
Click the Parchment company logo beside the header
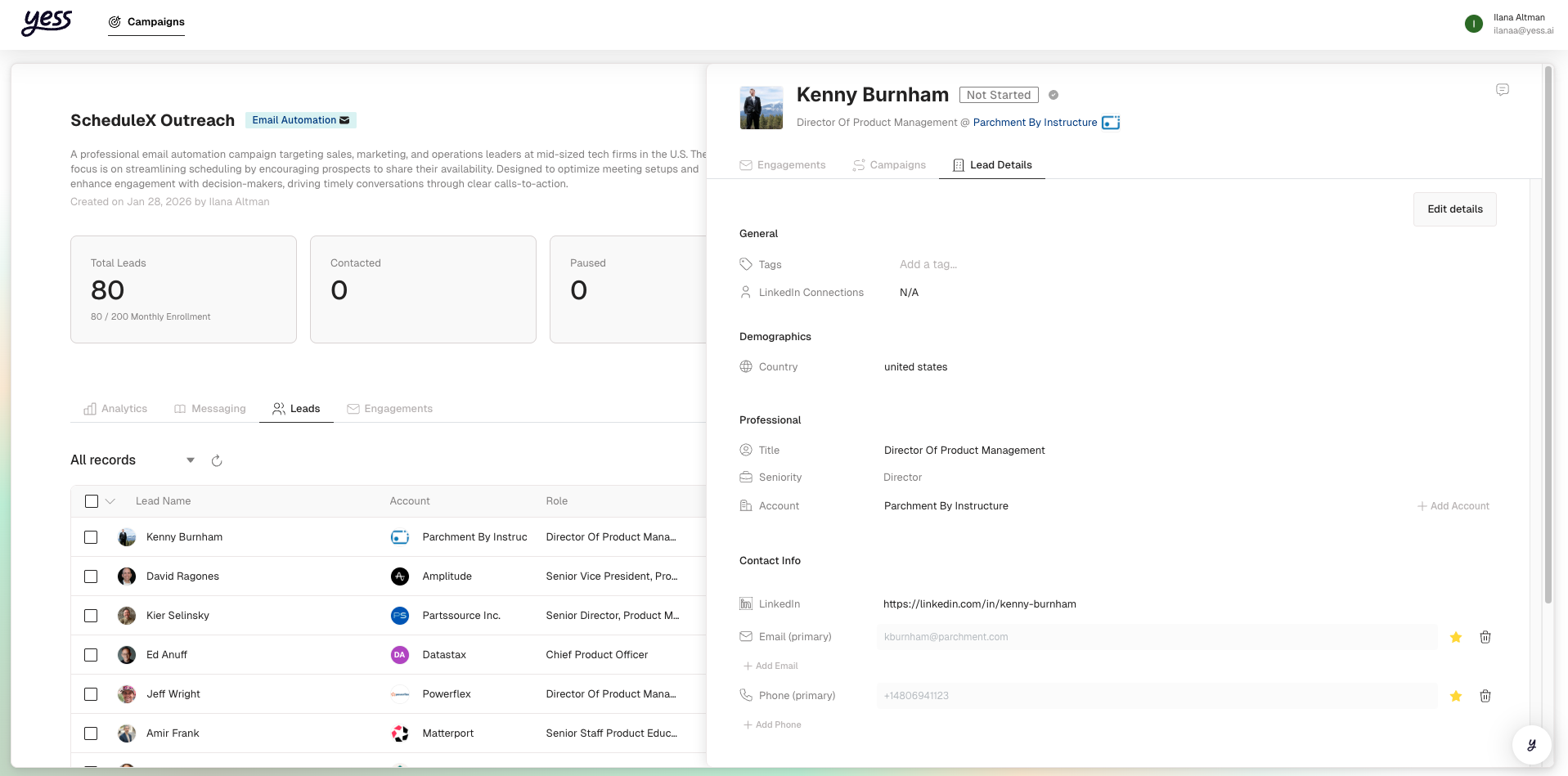1111,123
